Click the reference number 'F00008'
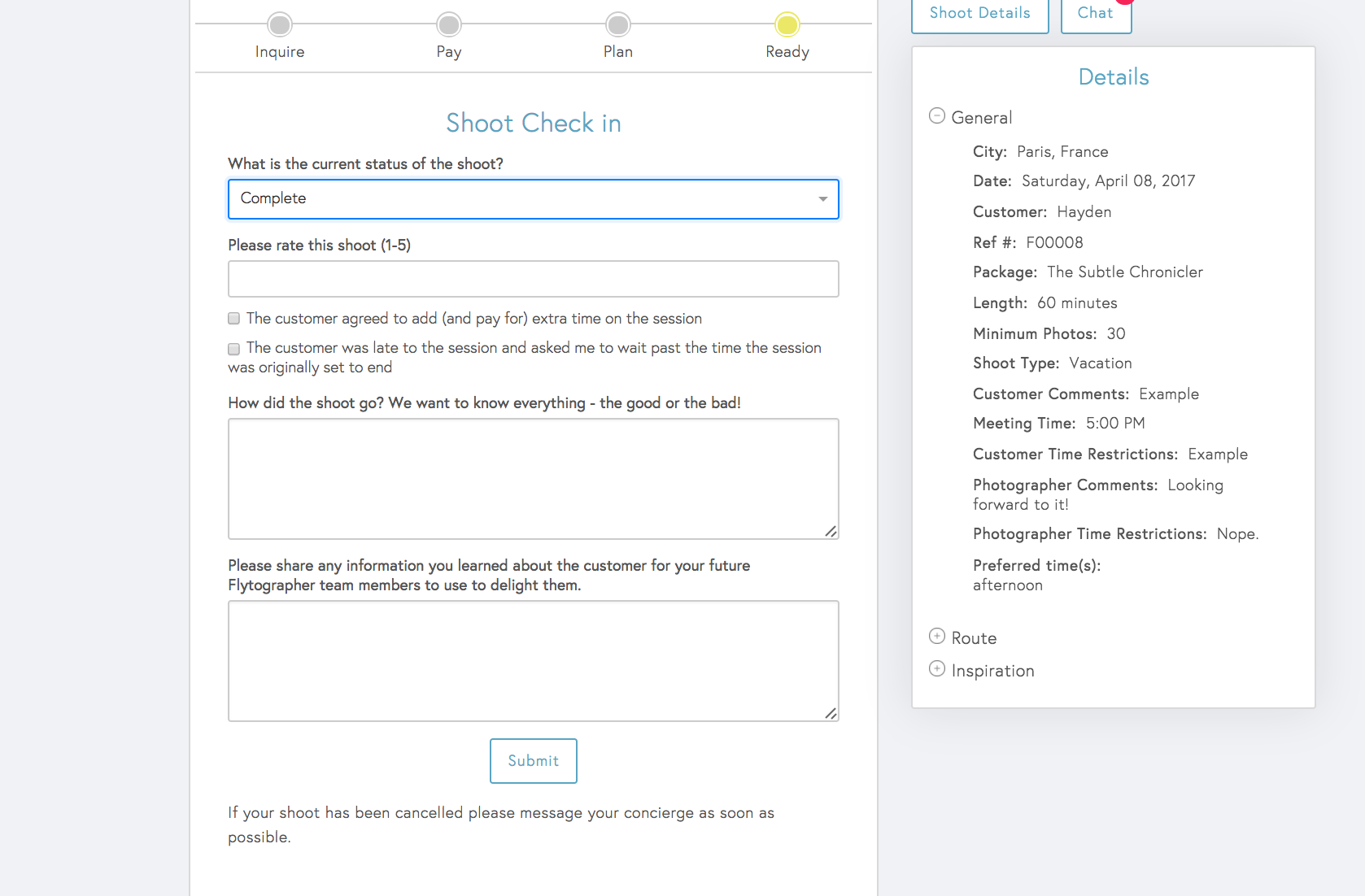This screenshot has height=896, width=1365. click(x=1054, y=243)
